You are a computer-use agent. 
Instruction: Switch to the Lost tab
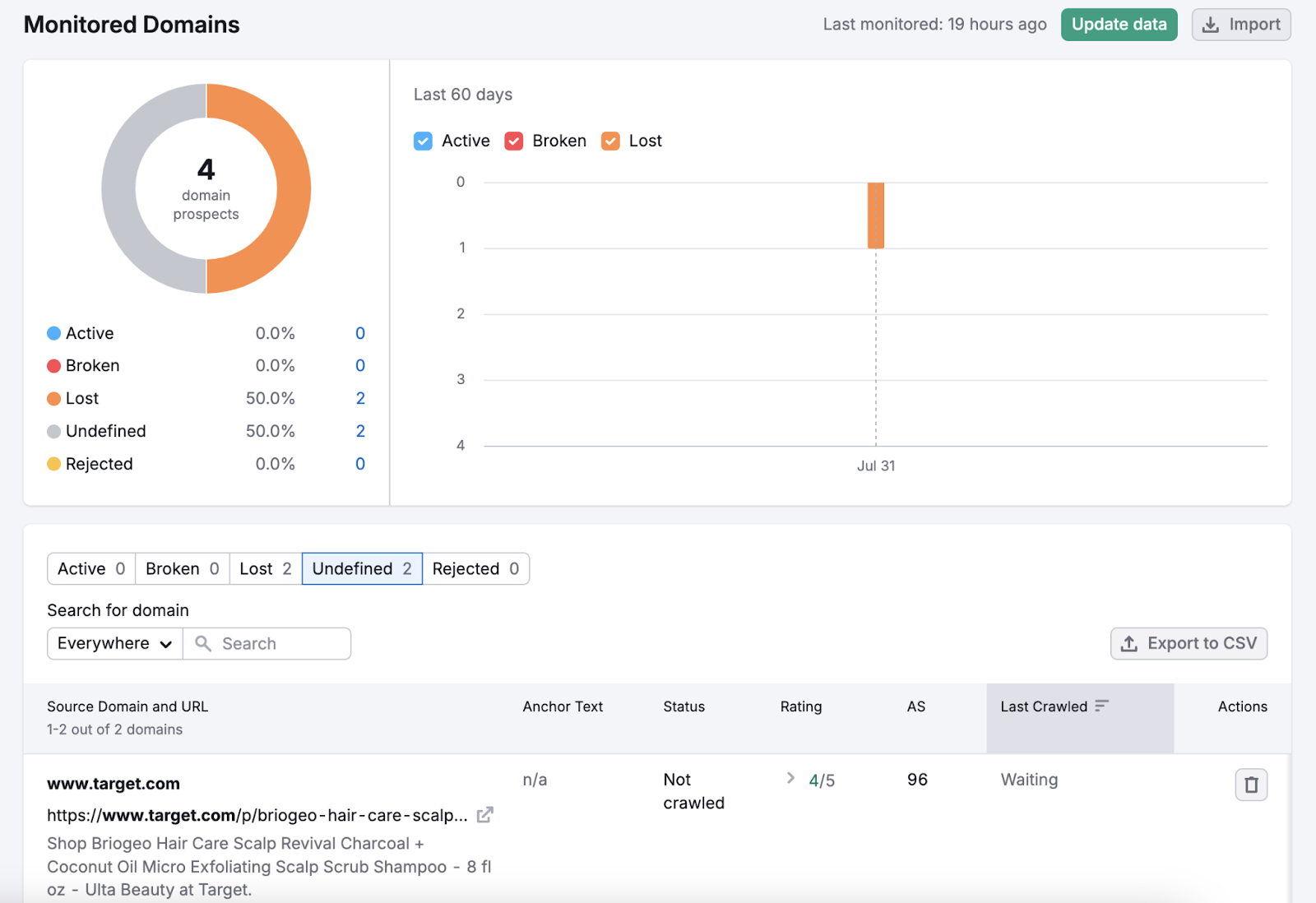[x=265, y=568]
